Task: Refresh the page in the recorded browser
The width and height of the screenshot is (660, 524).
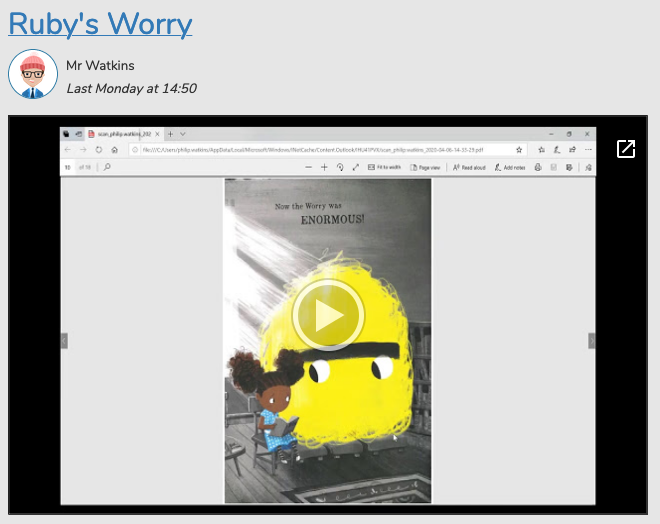Action: [98, 150]
